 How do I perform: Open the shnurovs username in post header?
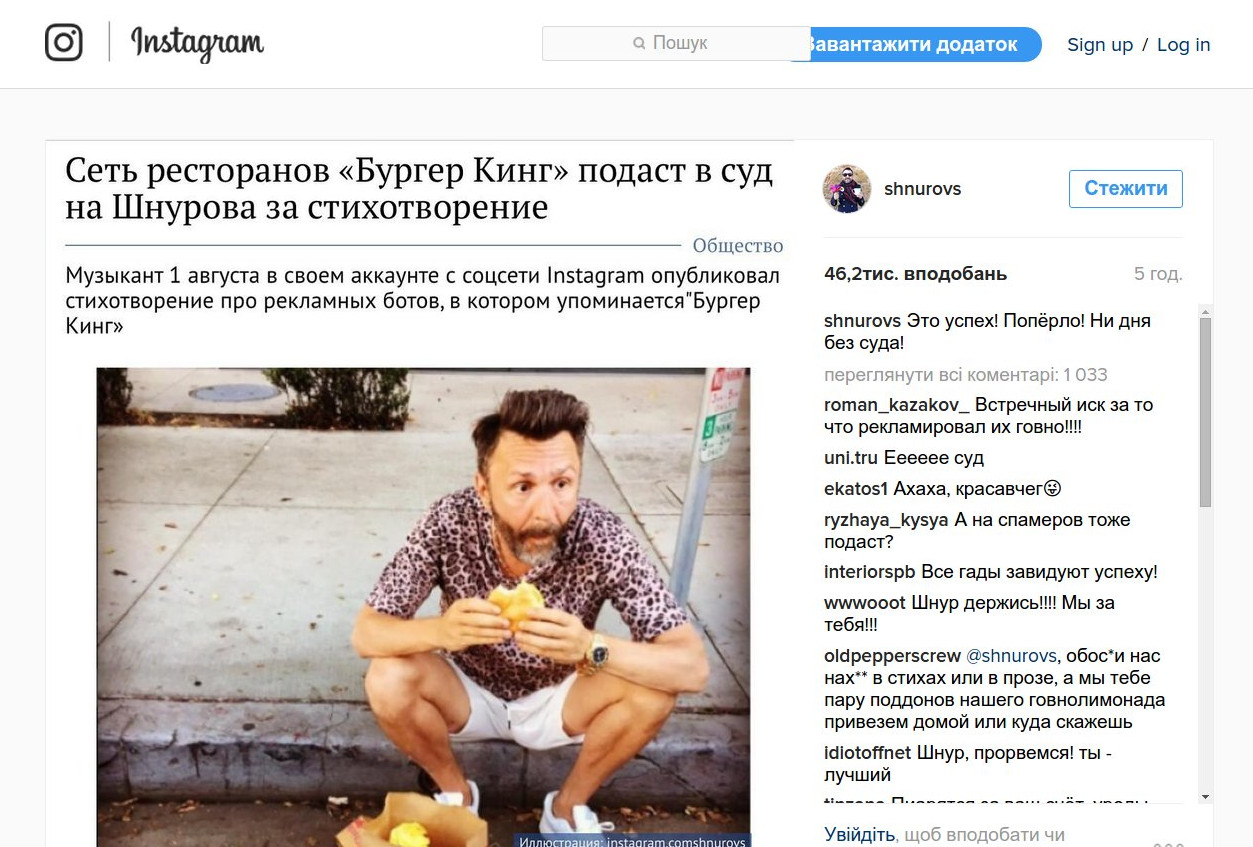point(922,189)
